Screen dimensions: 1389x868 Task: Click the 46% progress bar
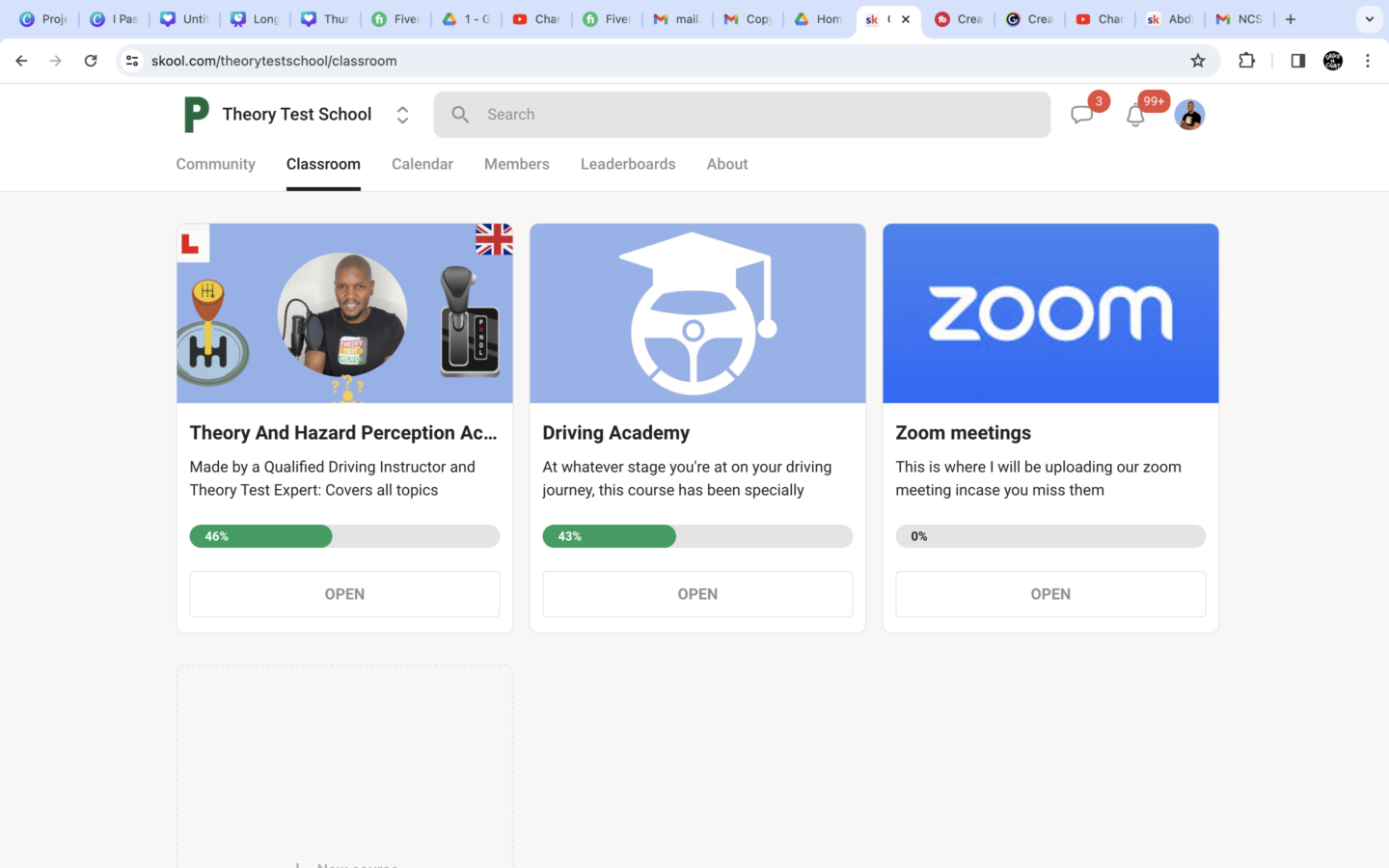[x=344, y=536]
